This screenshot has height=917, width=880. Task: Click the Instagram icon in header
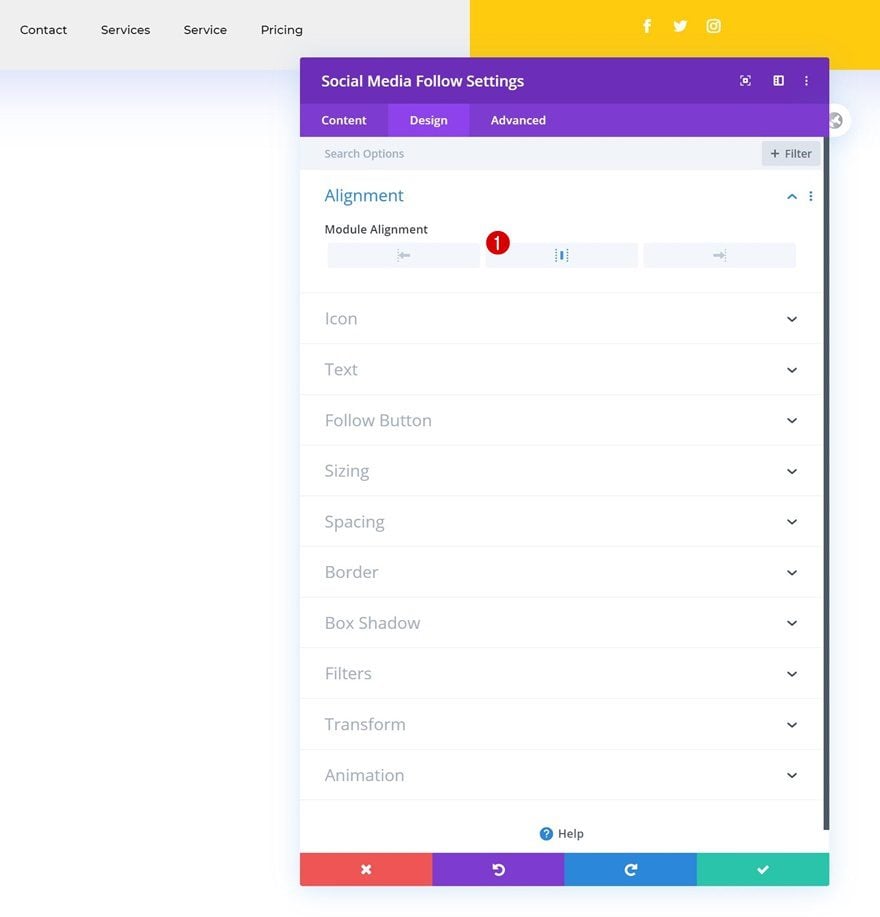[713, 26]
